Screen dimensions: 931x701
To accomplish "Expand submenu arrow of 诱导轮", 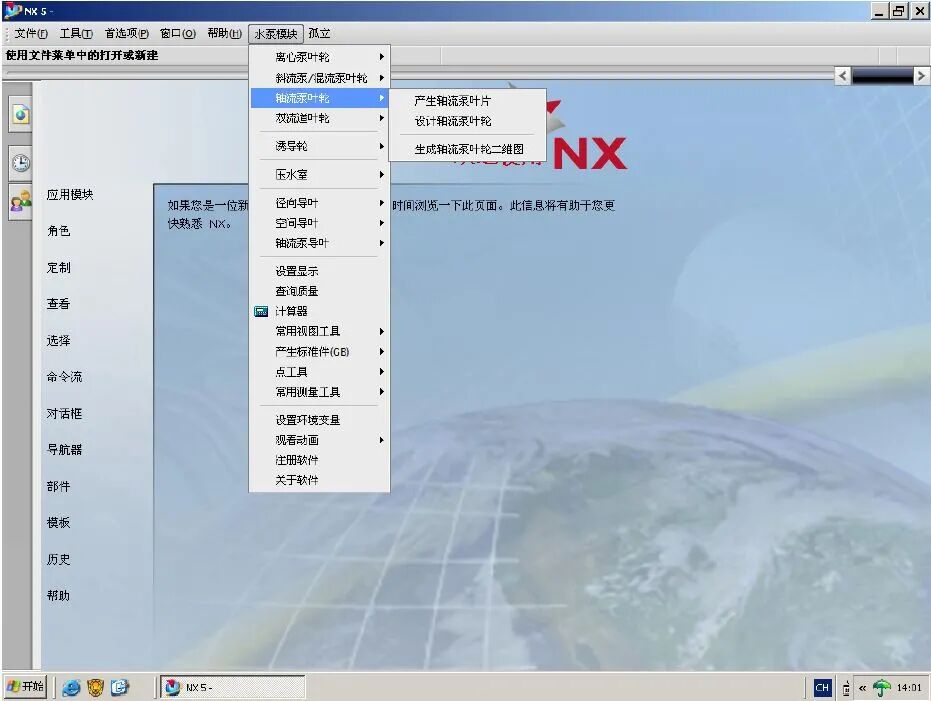I will 382,146.
